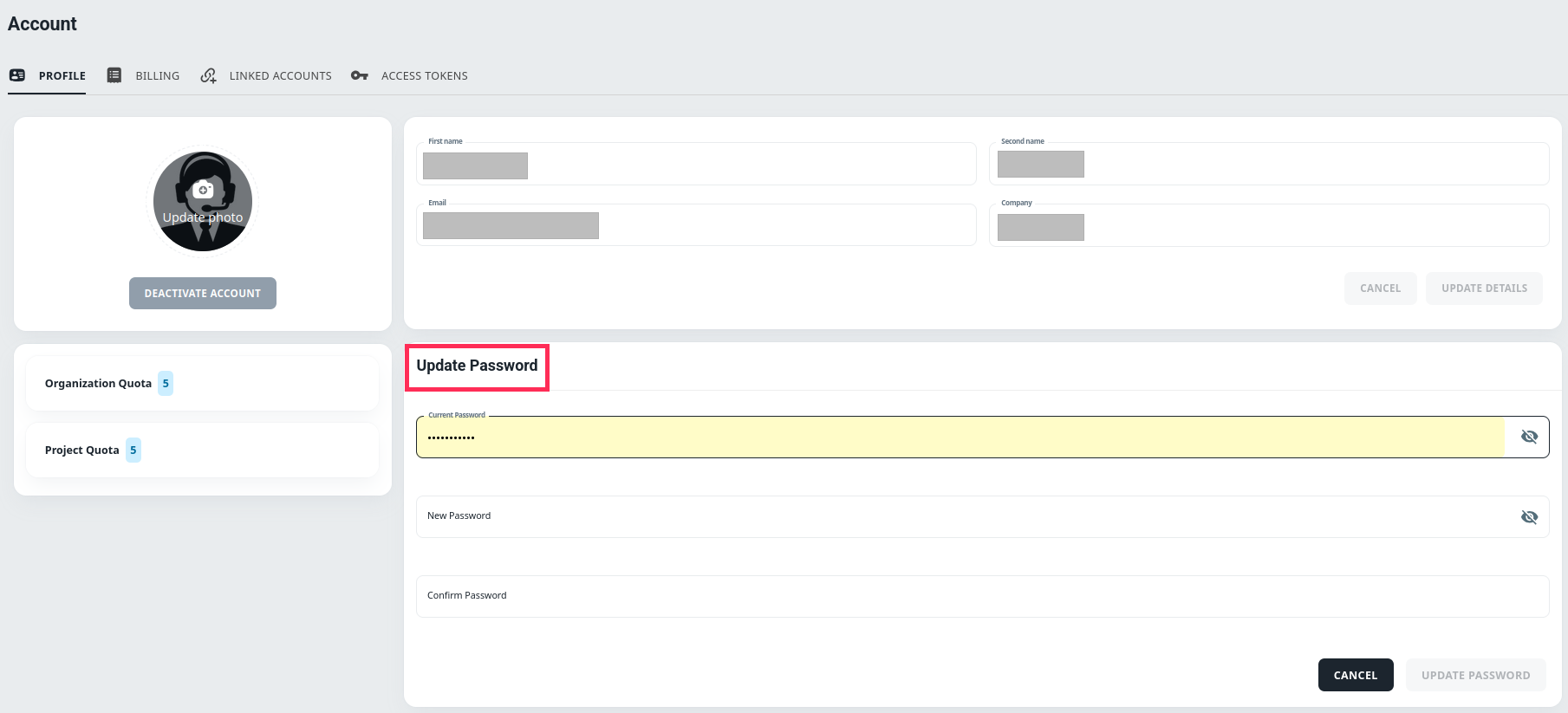Click the Profile tab card icon
This screenshot has width=1568, height=713.
pyautogui.click(x=17, y=75)
